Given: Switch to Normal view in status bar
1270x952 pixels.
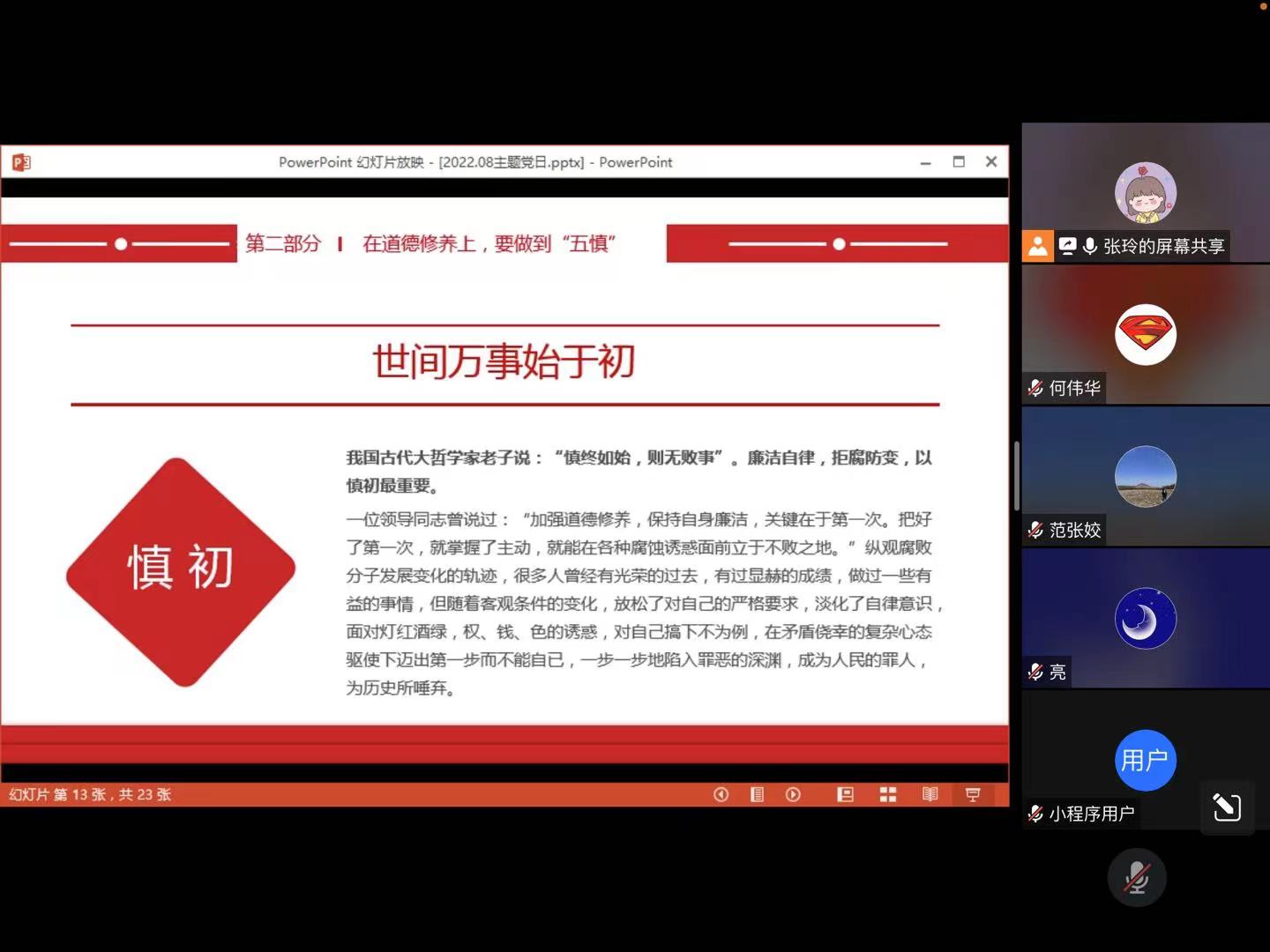Looking at the screenshot, I should [845, 794].
